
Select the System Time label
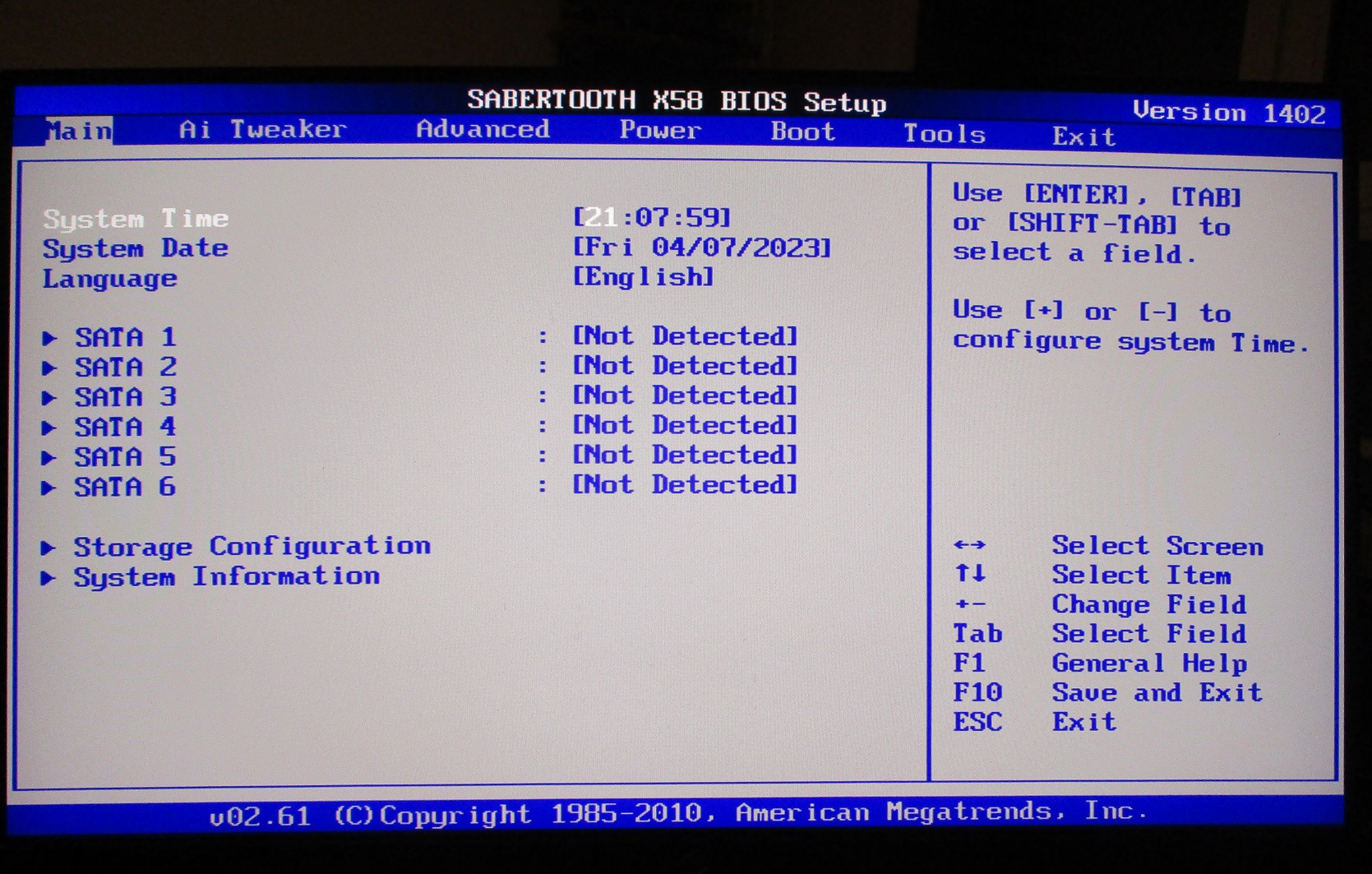(136, 219)
